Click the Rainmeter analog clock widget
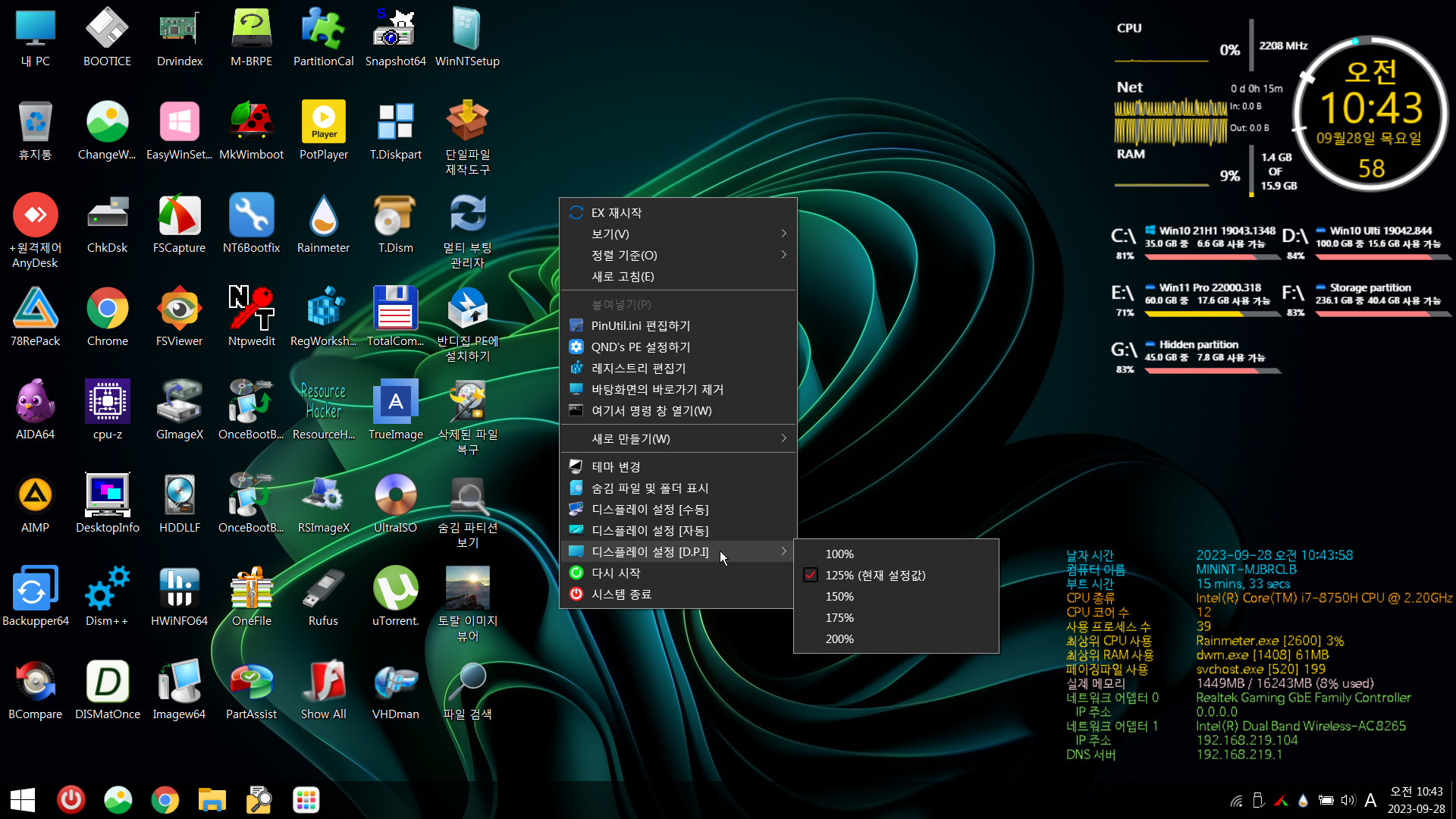 (x=1371, y=114)
